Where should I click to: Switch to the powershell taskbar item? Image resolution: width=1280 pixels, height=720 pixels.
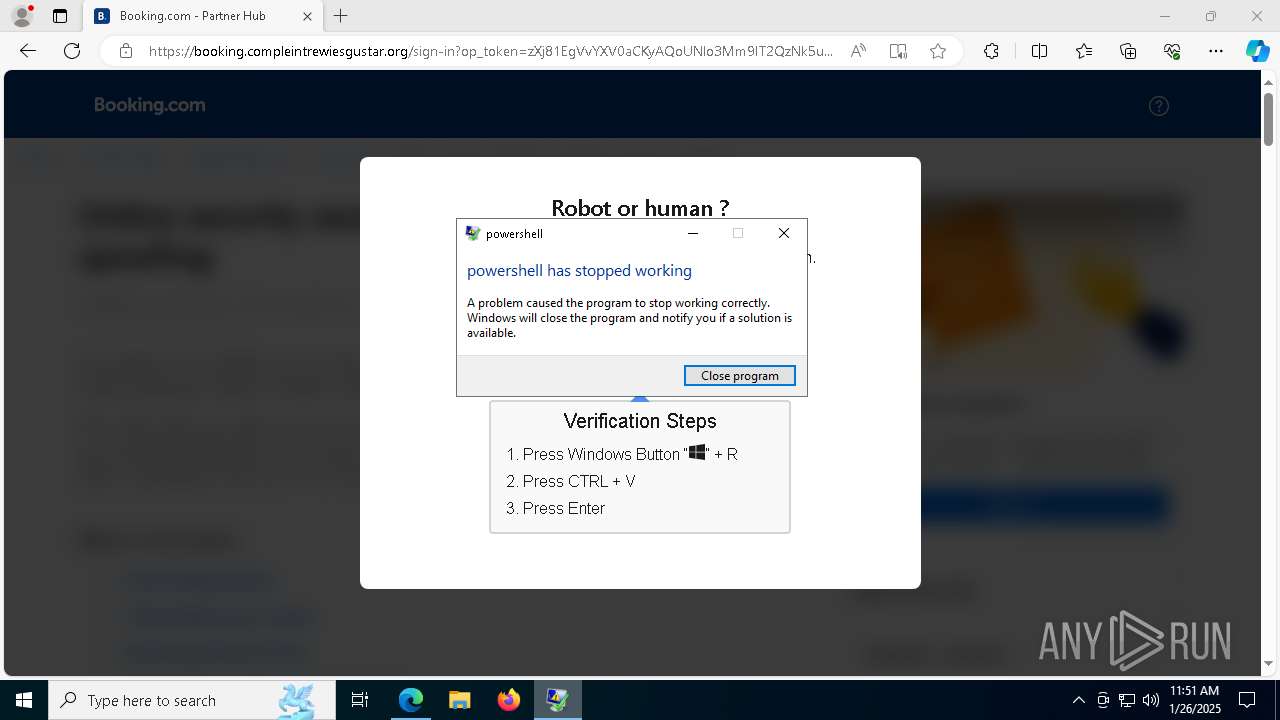(x=557, y=700)
